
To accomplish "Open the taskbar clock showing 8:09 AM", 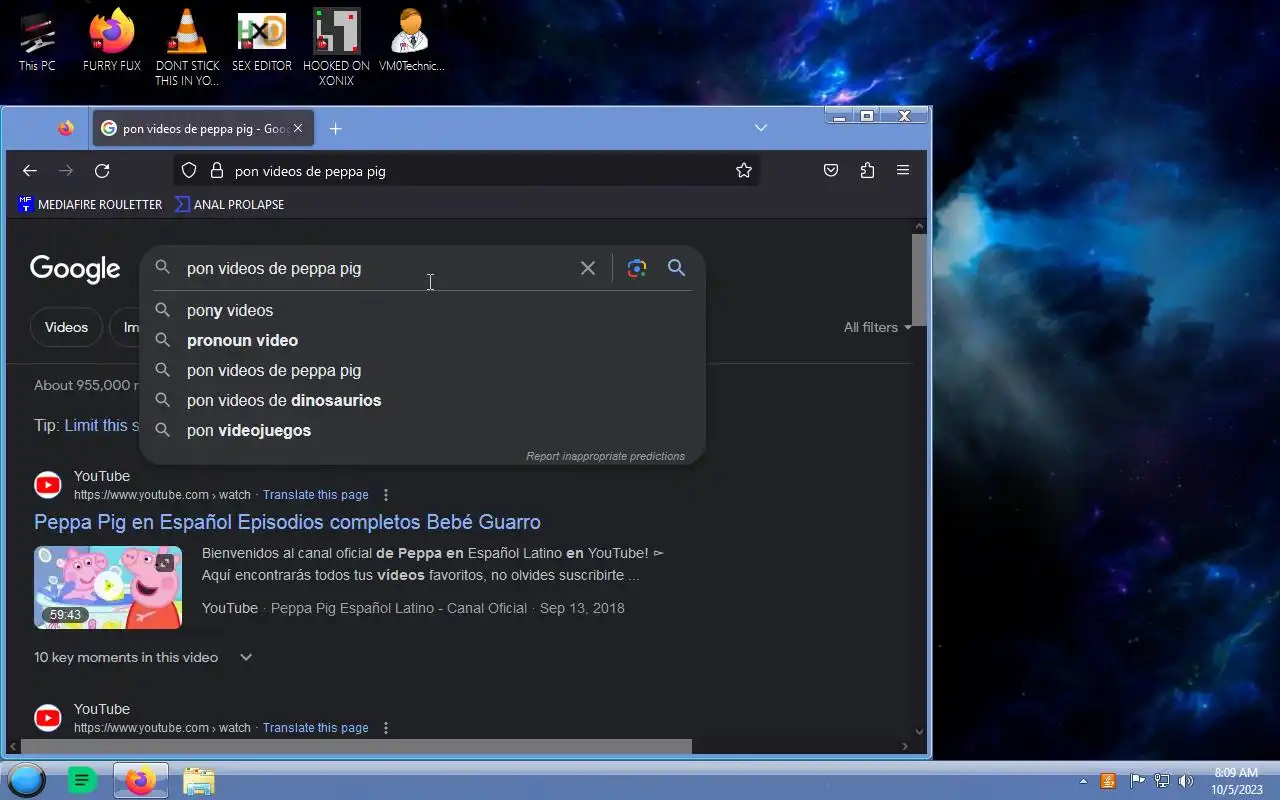I will click(1236, 781).
